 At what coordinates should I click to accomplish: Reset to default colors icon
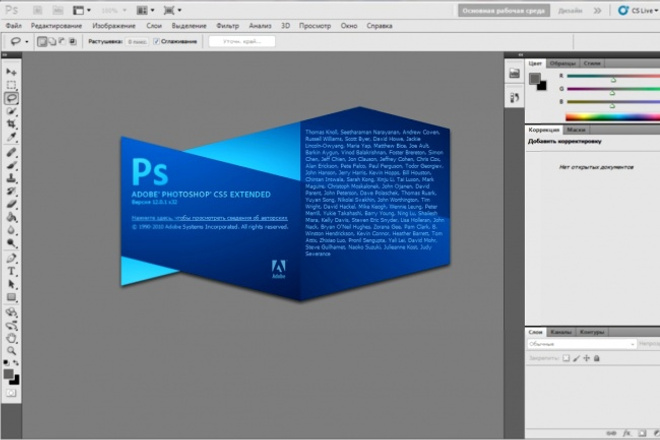[6, 363]
